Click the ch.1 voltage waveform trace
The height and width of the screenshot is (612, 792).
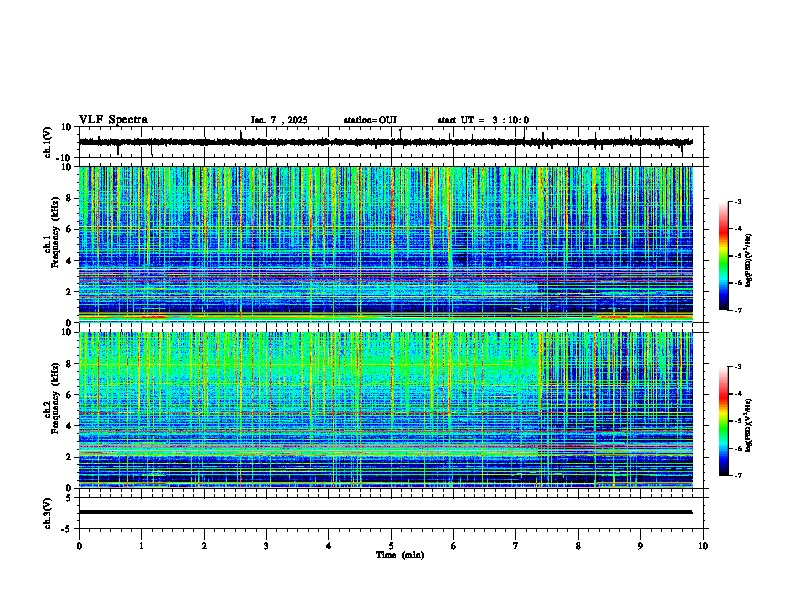coord(385,142)
